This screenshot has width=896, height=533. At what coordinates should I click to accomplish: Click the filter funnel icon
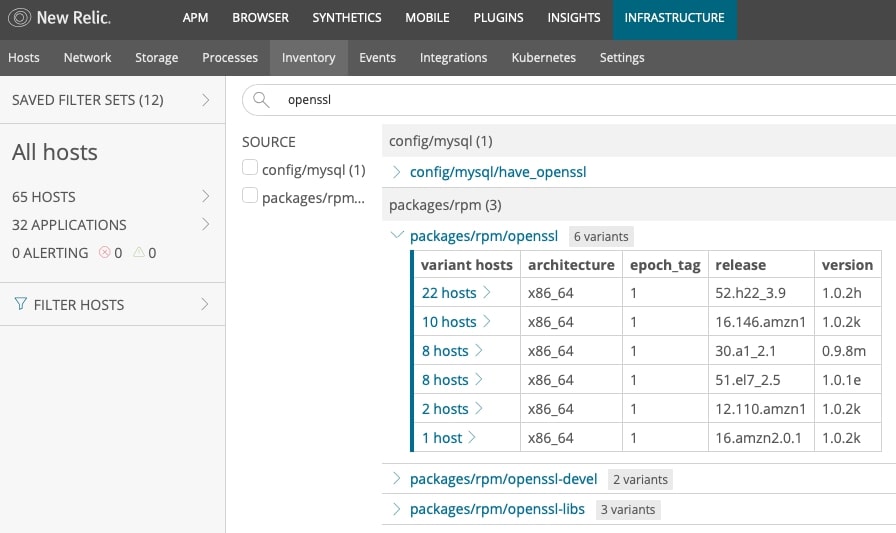tap(20, 304)
